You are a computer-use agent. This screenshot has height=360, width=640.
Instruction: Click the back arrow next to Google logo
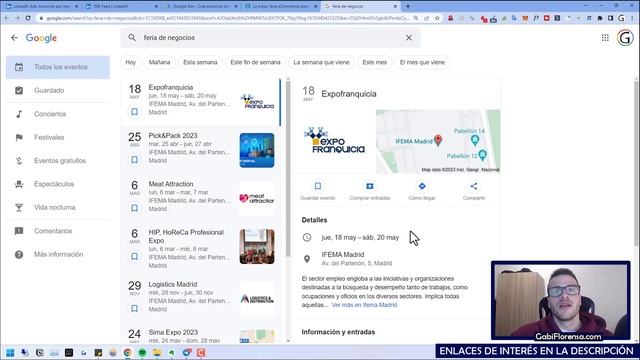(x=14, y=38)
